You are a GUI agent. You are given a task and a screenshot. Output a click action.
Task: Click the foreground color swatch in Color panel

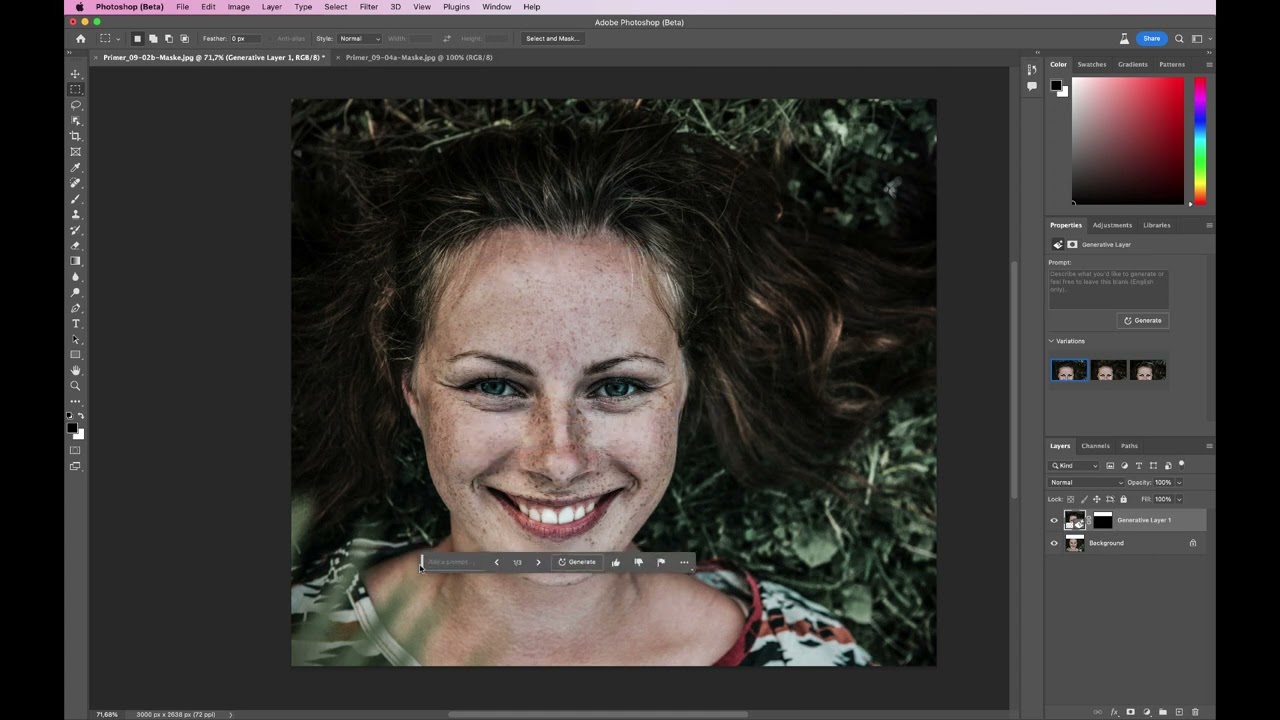pyautogui.click(x=1055, y=86)
